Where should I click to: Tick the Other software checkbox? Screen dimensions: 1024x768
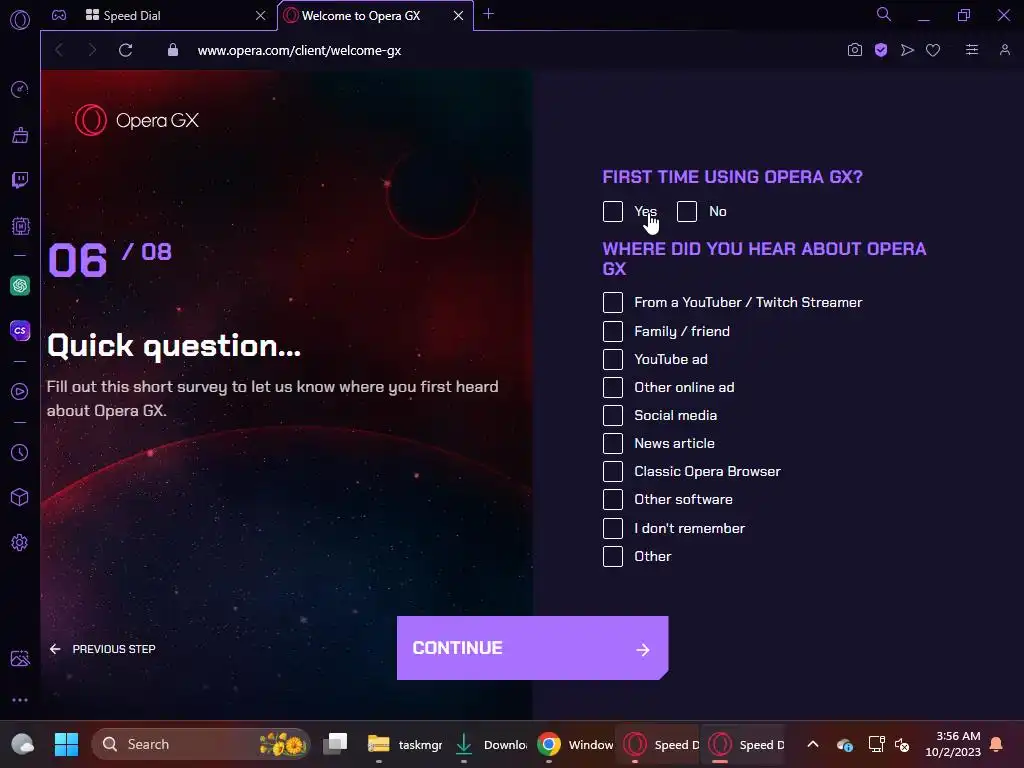coord(613,500)
